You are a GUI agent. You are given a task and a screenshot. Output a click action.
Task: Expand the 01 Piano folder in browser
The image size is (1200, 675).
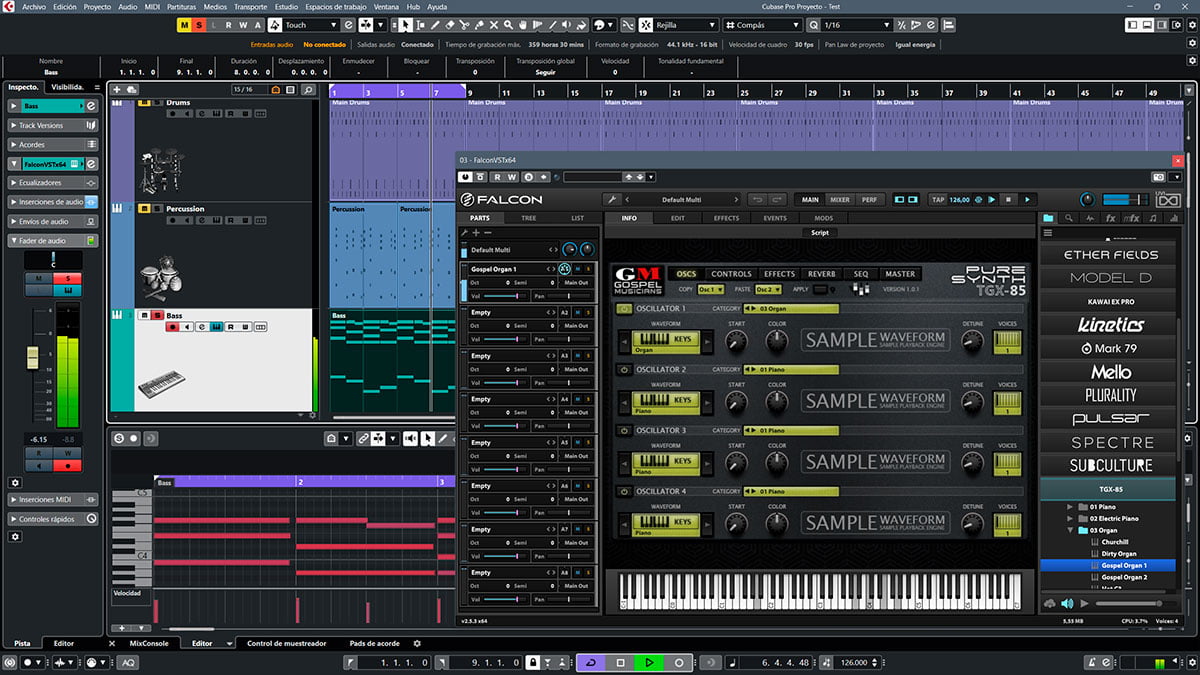[x=1072, y=507]
